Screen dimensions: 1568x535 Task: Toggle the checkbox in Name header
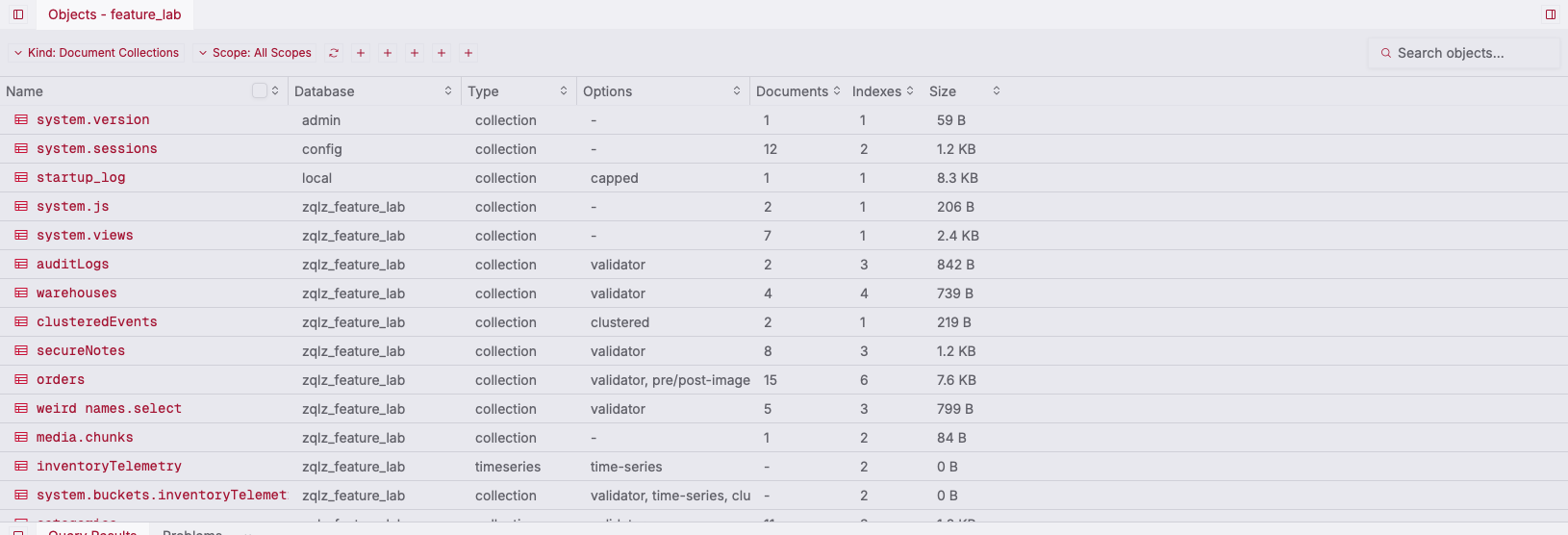pos(260,90)
